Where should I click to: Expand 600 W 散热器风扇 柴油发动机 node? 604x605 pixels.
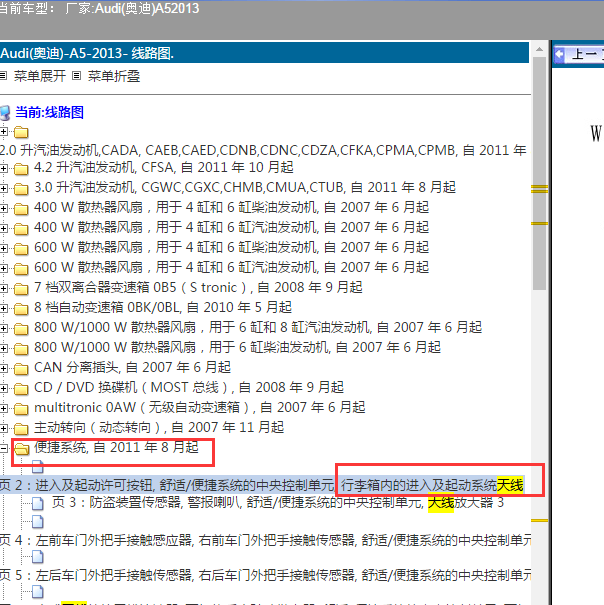pos(3,248)
